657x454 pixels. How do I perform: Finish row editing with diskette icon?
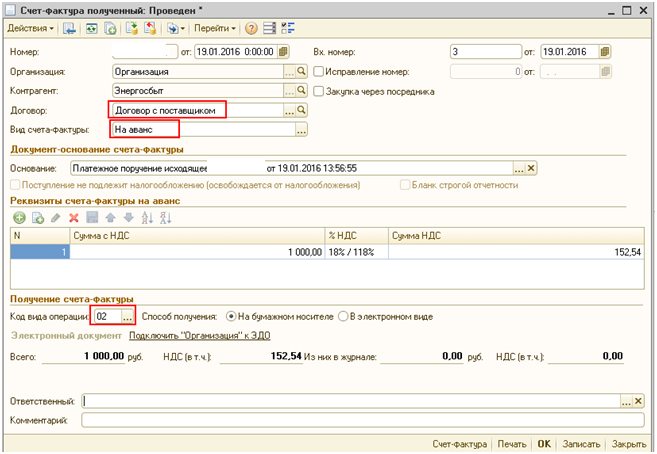coord(92,217)
